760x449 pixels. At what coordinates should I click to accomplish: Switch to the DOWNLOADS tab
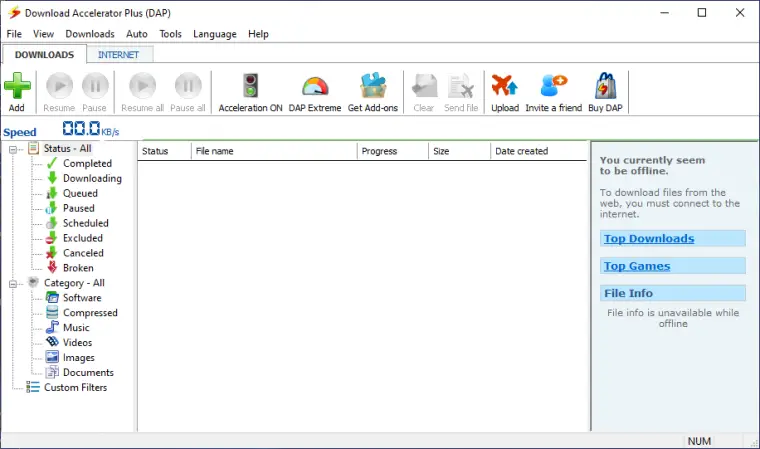click(x=45, y=54)
